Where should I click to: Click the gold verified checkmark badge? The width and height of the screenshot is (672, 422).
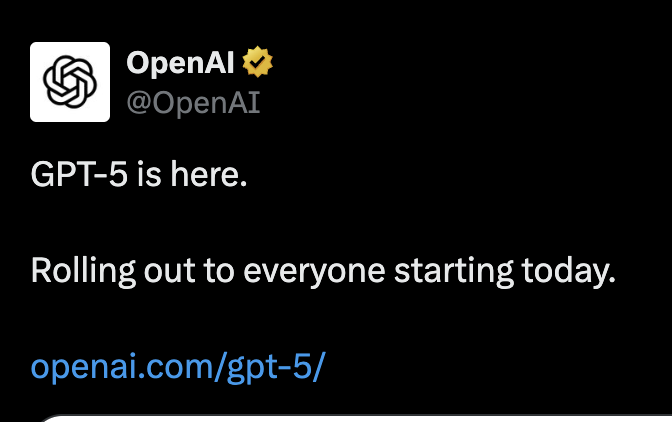[257, 62]
